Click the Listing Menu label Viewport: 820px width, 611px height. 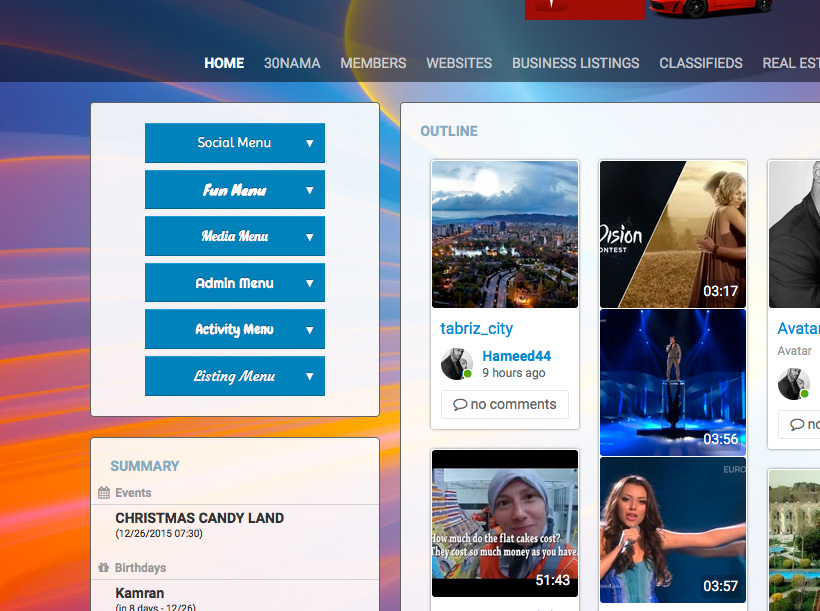(234, 376)
